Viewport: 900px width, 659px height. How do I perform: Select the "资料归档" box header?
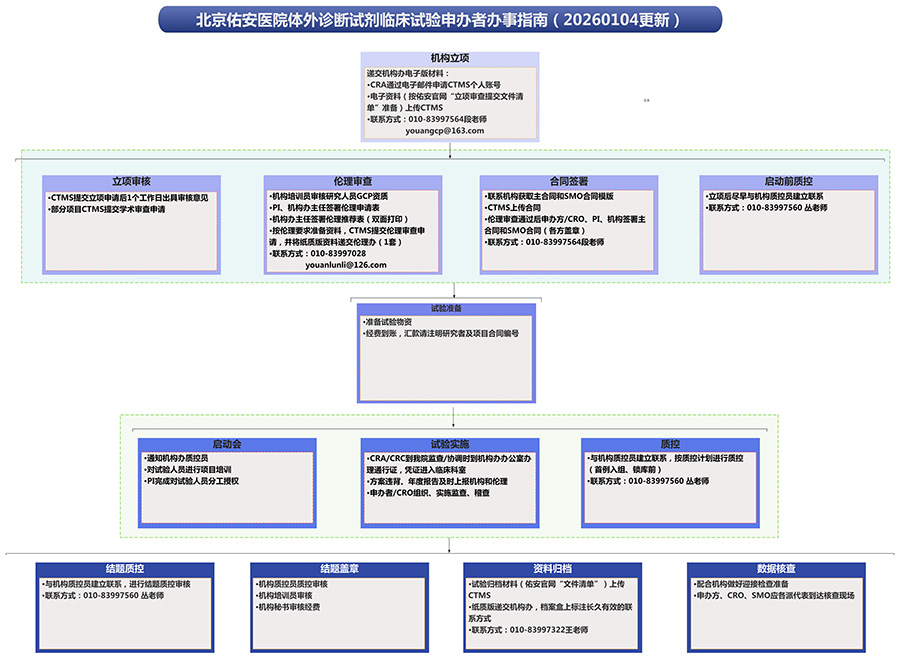[553, 569]
